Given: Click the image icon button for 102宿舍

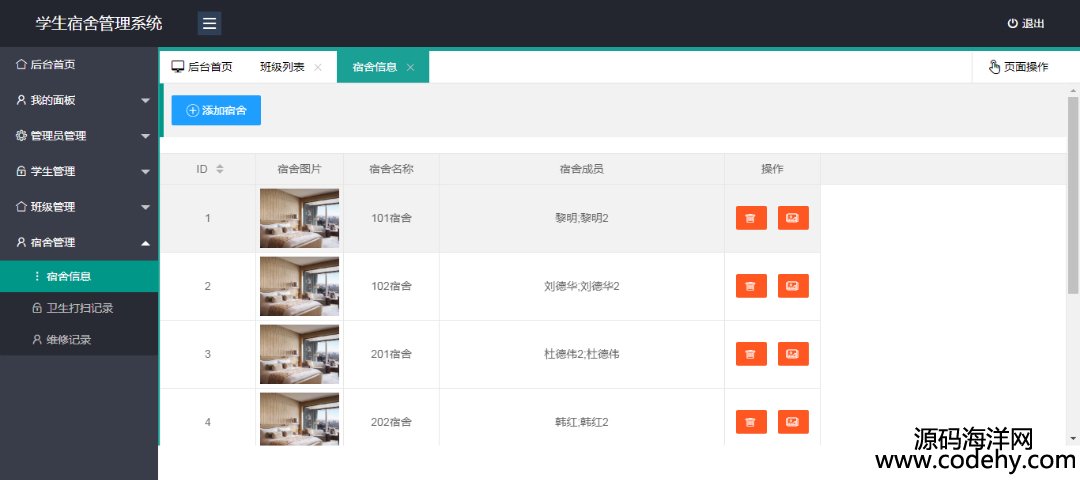Looking at the screenshot, I should (x=793, y=286).
